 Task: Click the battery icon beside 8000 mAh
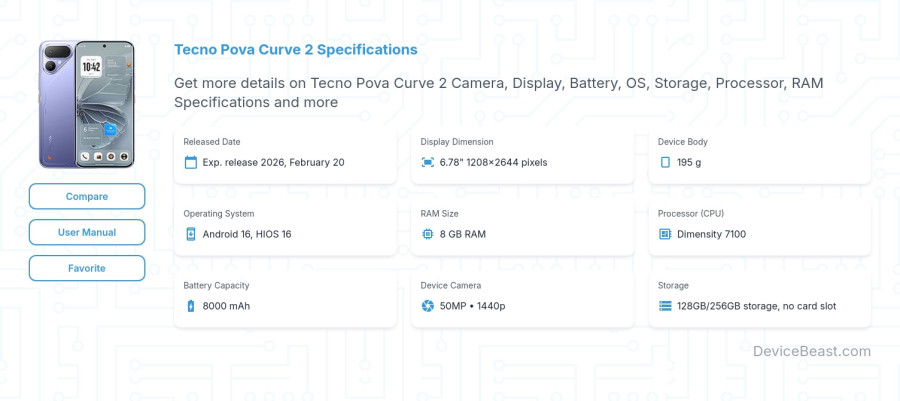(191, 306)
